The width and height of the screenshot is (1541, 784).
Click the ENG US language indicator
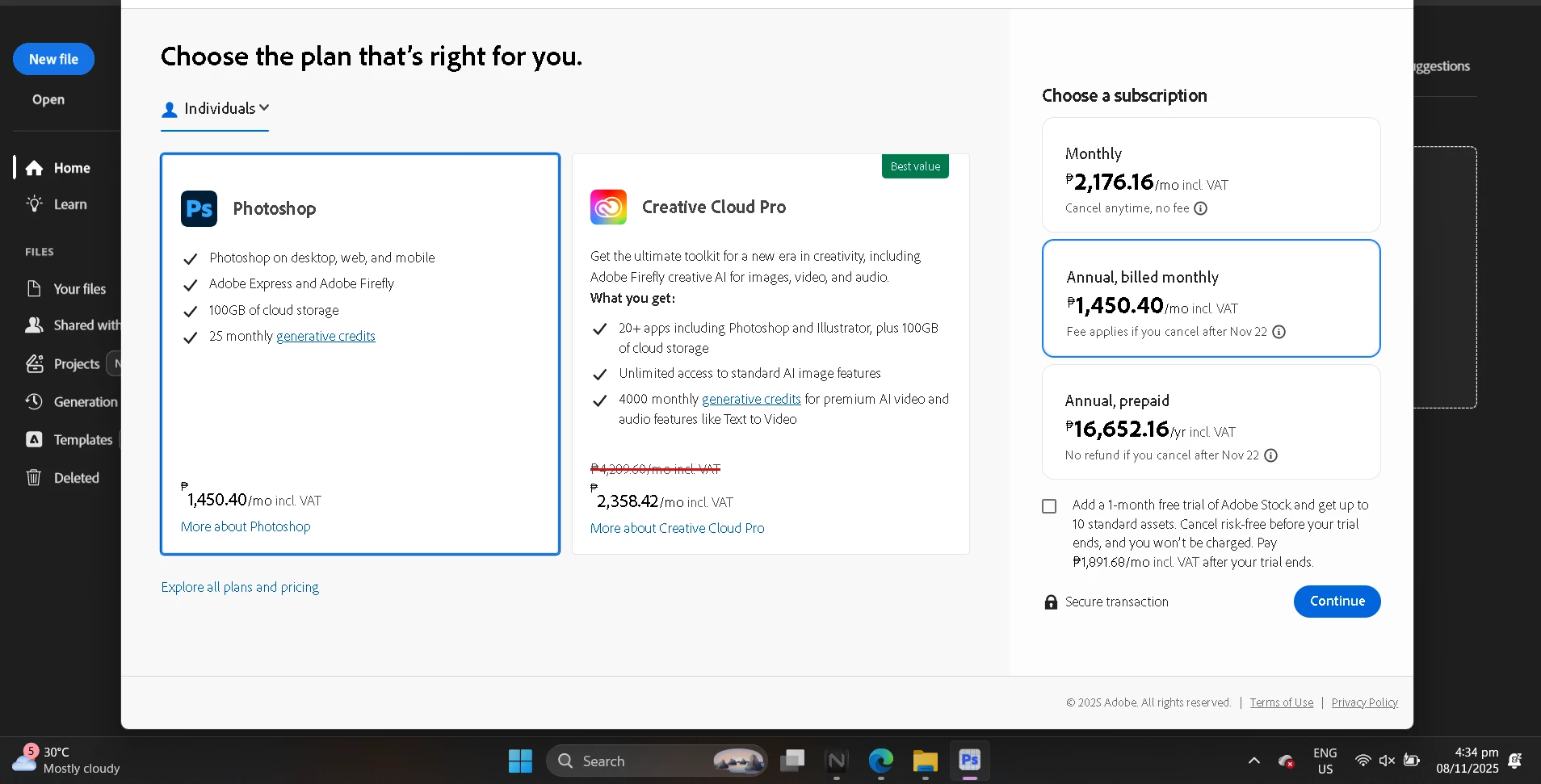1325,761
